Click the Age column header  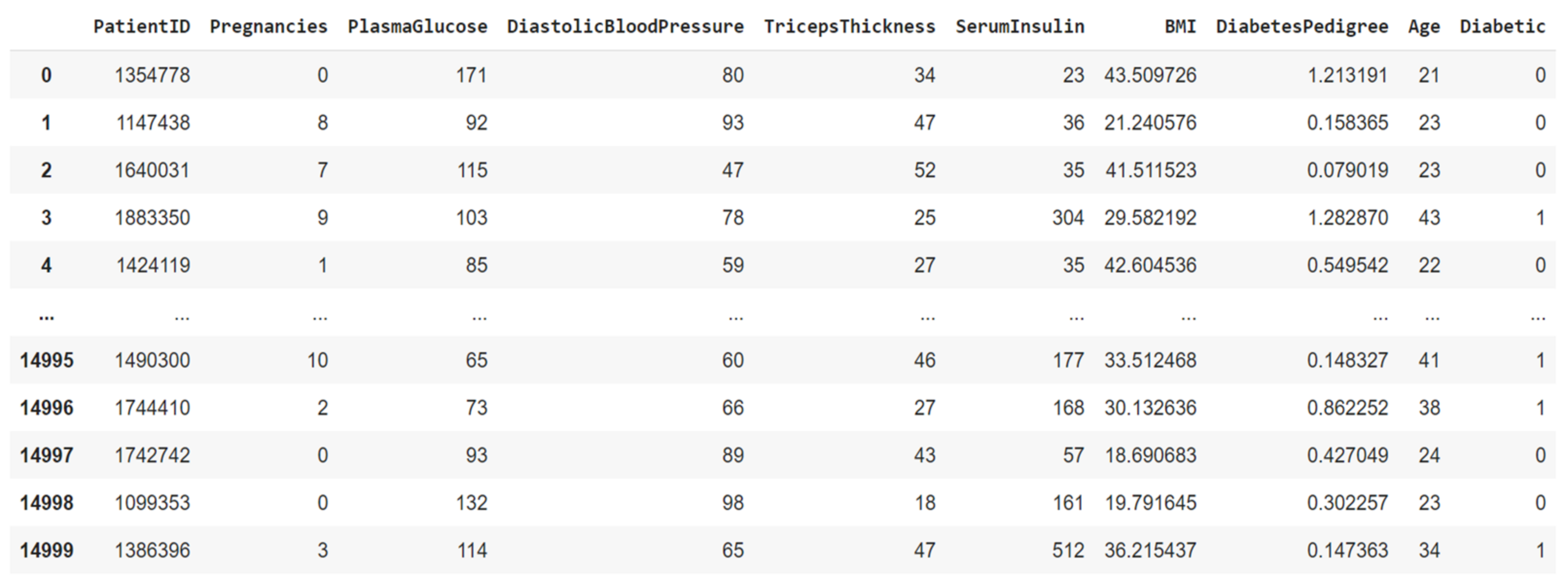1424,26
